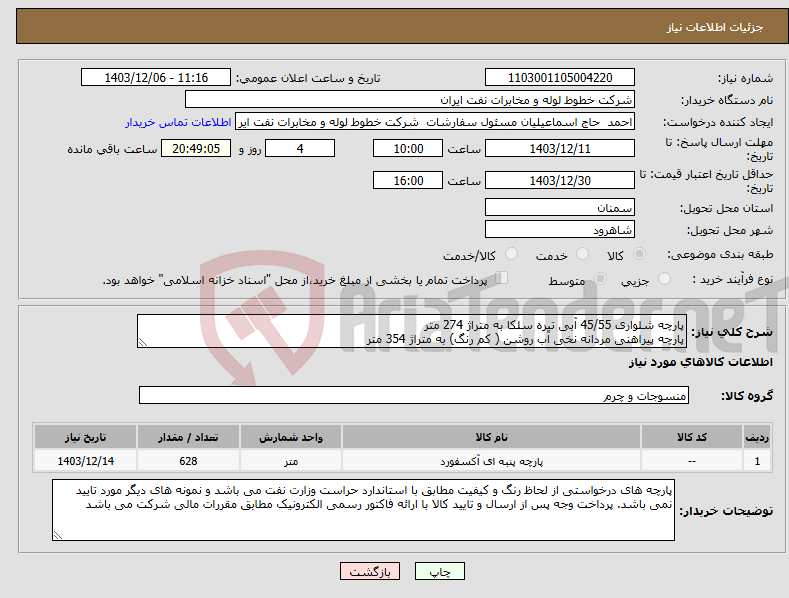The height and width of the screenshot is (598, 789).
Task: Click the need number field 1103001105004220
Action: point(560,78)
